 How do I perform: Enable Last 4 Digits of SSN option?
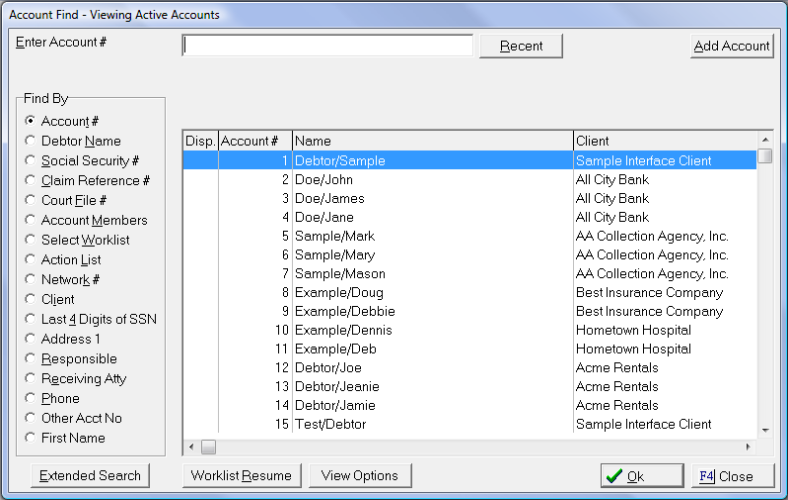click(31, 319)
